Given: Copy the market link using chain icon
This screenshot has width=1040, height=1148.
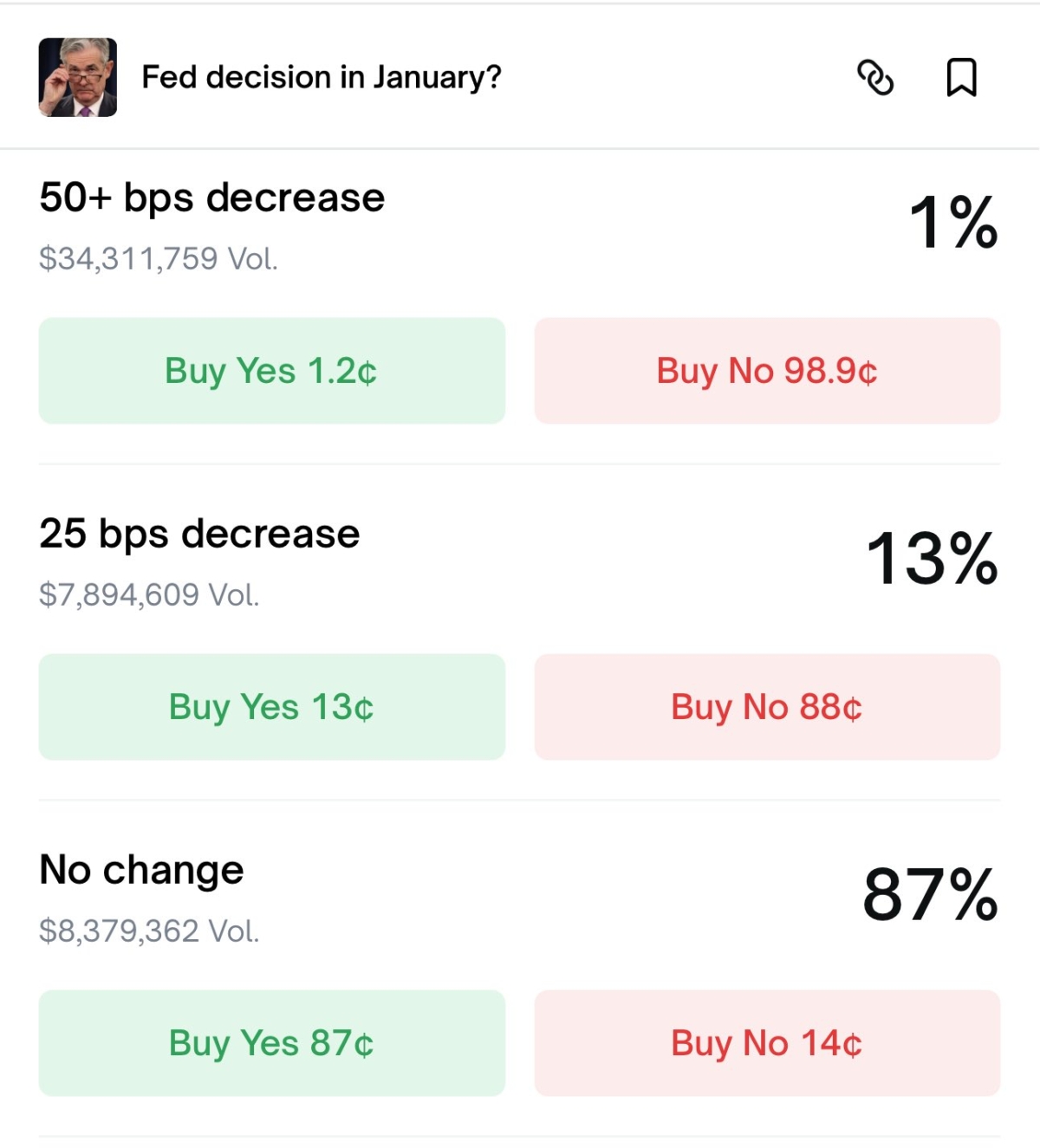Looking at the screenshot, I should [874, 77].
